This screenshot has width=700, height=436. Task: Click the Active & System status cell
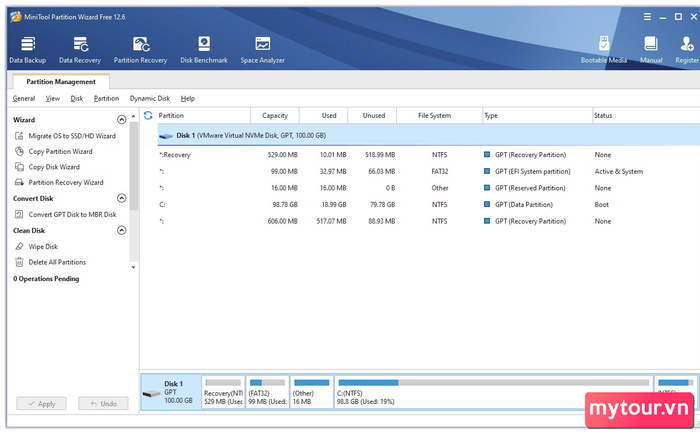(x=619, y=172)
